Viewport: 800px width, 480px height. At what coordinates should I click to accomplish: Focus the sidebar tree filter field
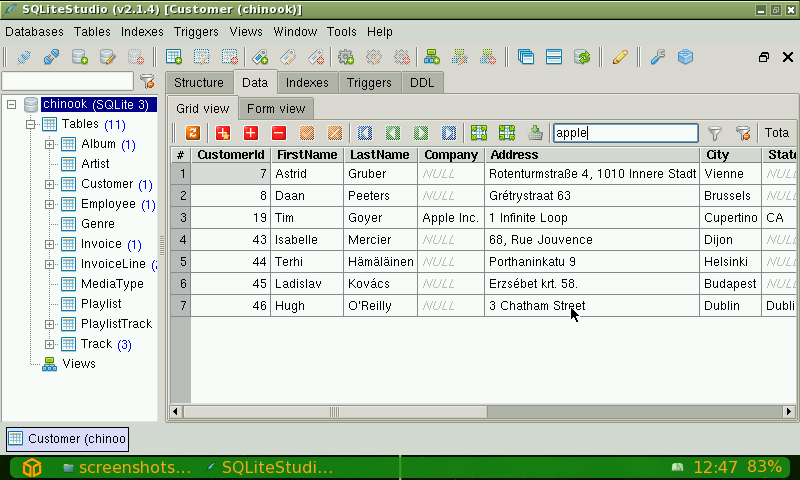(67, 81)
